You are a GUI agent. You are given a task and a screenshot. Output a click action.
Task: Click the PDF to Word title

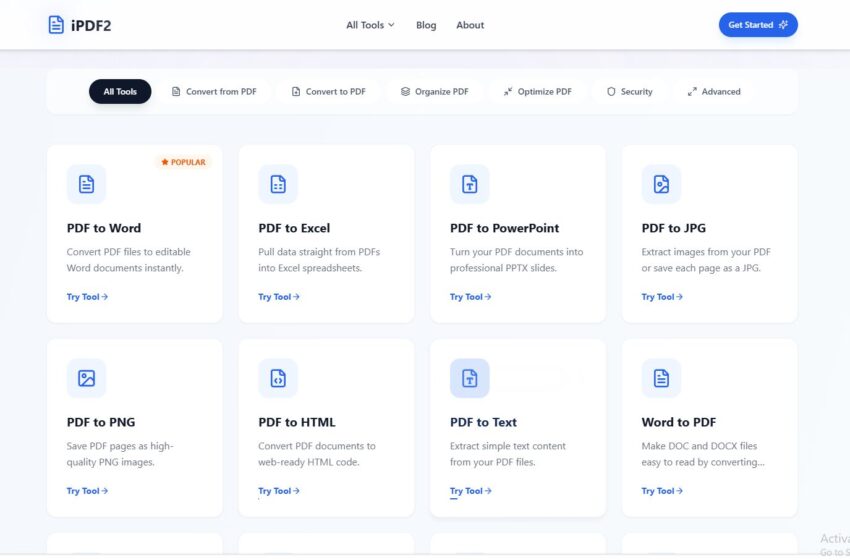(104, 228)
